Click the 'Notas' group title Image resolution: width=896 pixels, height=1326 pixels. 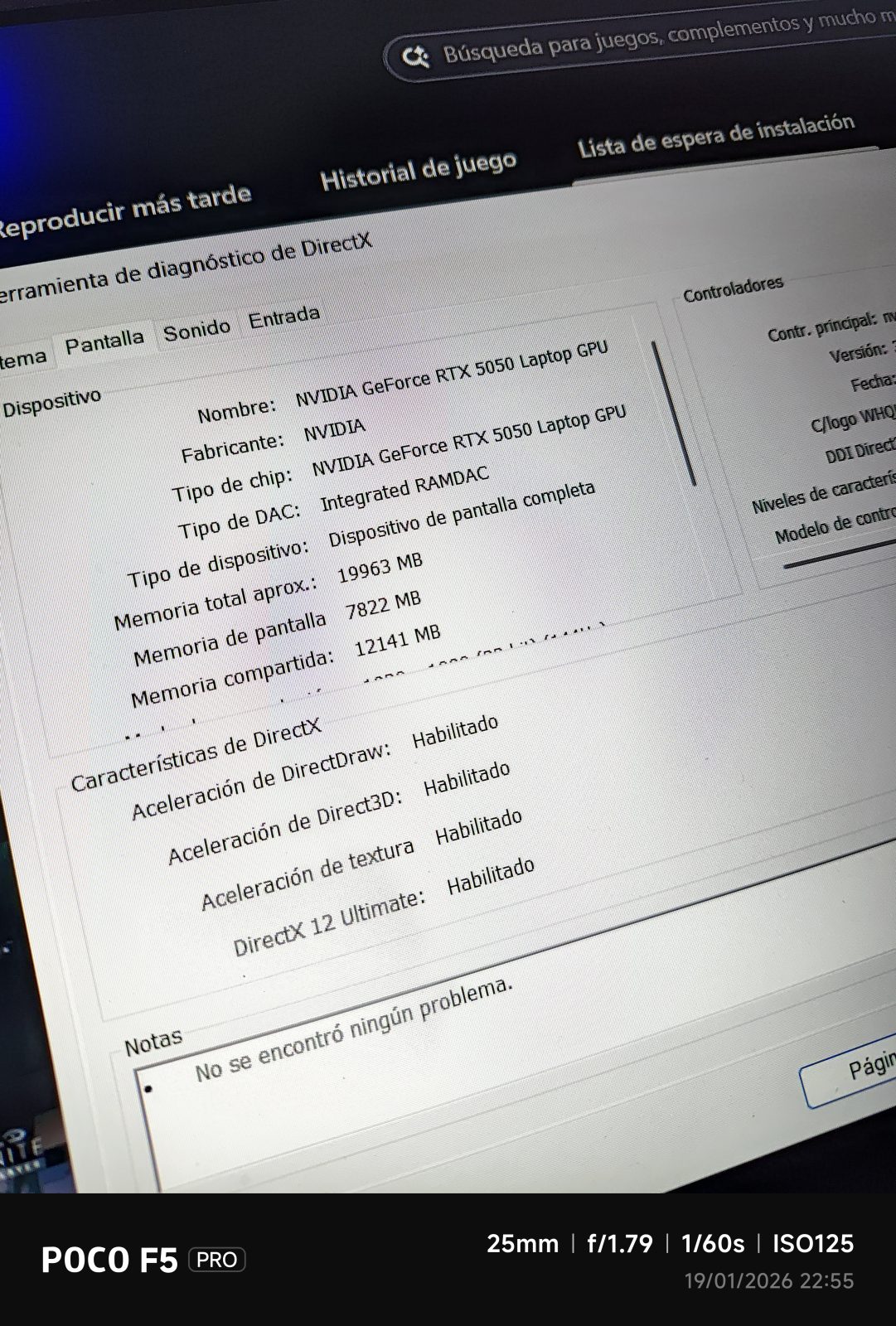(x=153, y=1043)
